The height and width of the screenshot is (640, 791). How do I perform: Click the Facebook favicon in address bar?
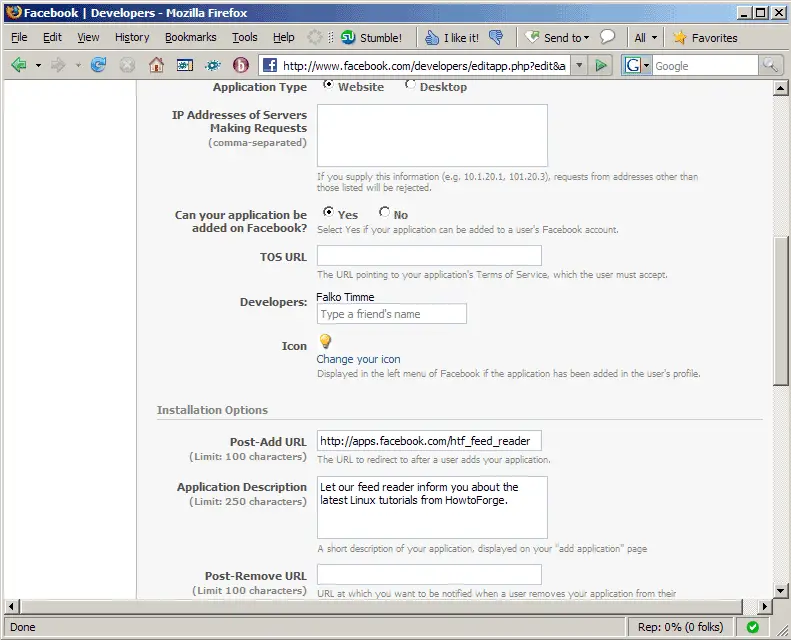pos(270,65)
